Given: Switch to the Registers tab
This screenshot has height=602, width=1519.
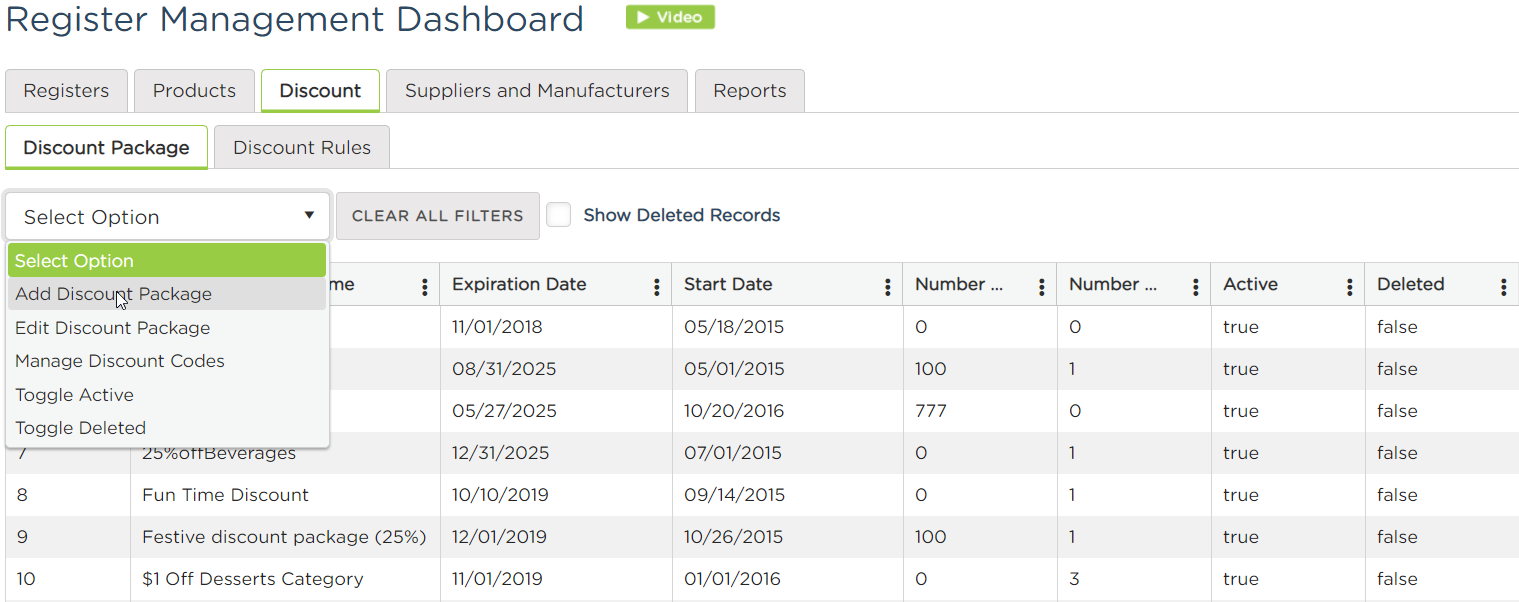Looking at the screenshot, I should click(x=66, y=91).
